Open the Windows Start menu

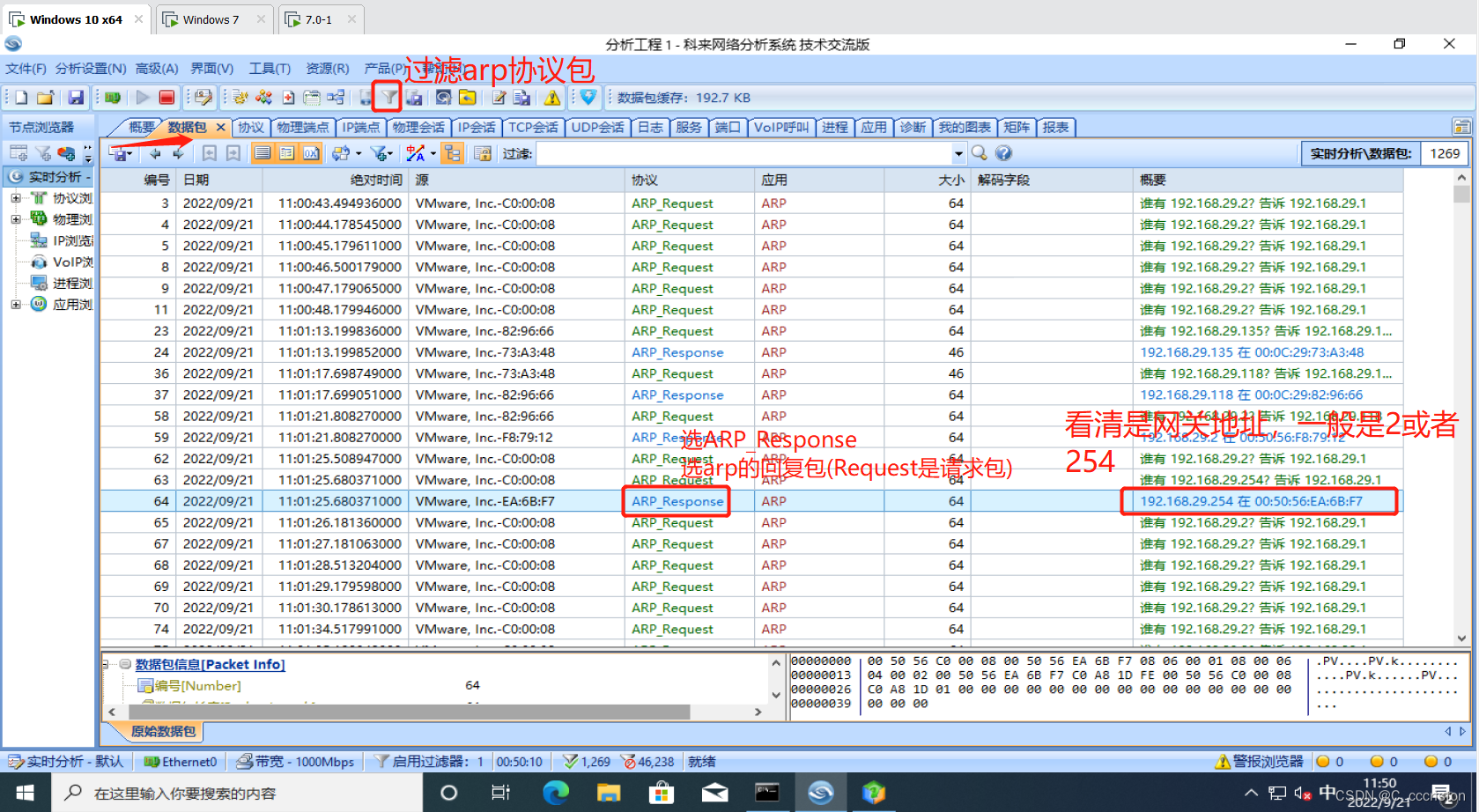(25, 793)
